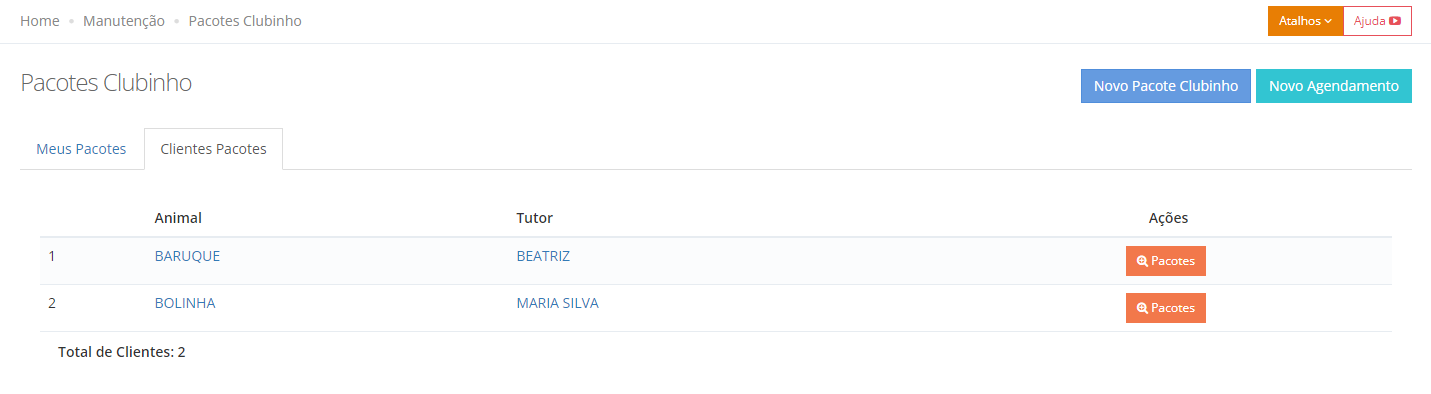The image size is (1431, 394).
Task: Click the Animal column header
Action: [178, 218]
